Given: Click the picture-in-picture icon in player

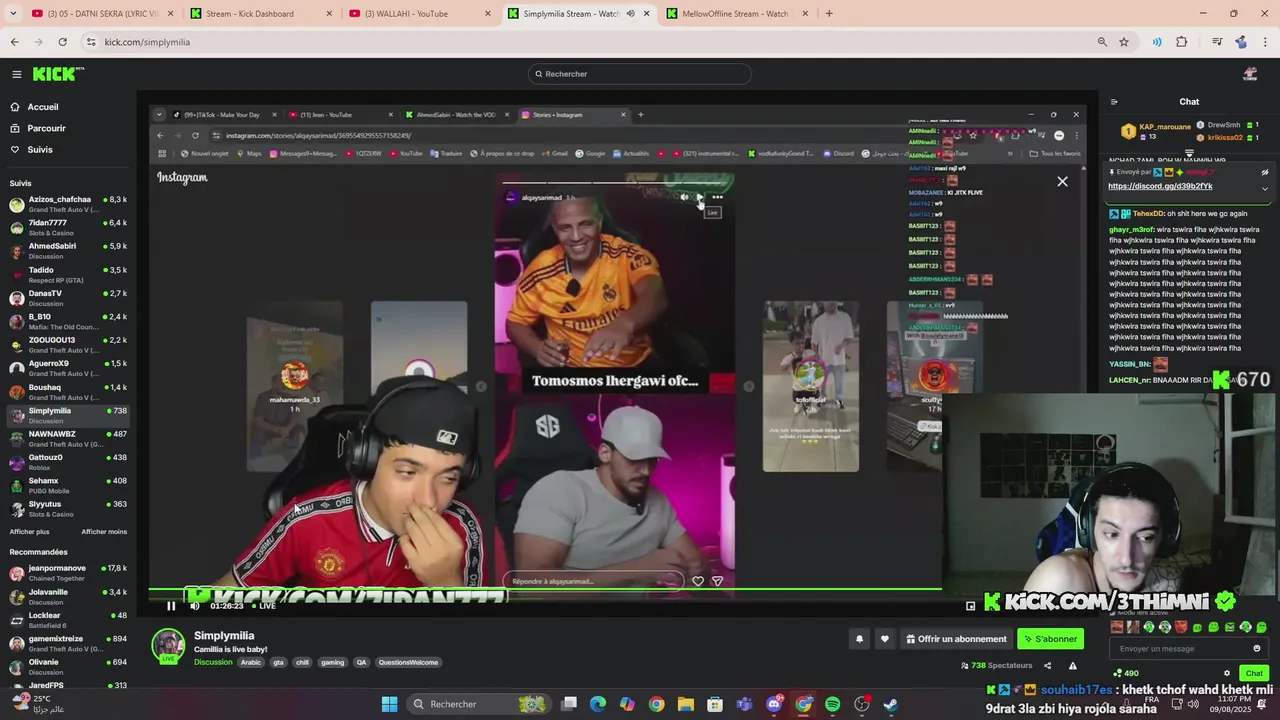Looking at the screenshot, I should pos(970,606).
